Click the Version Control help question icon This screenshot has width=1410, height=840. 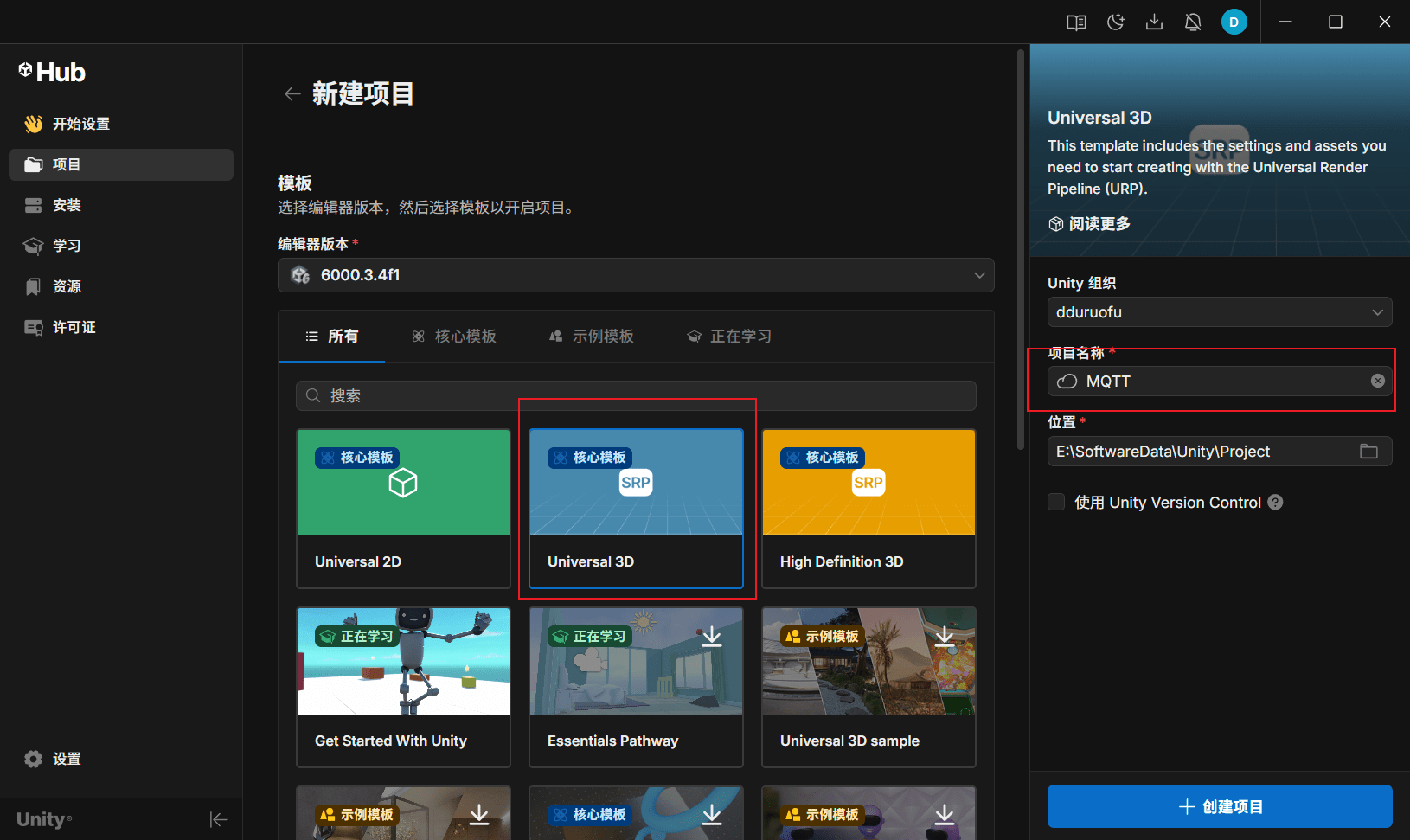(x=1275, y=503)
